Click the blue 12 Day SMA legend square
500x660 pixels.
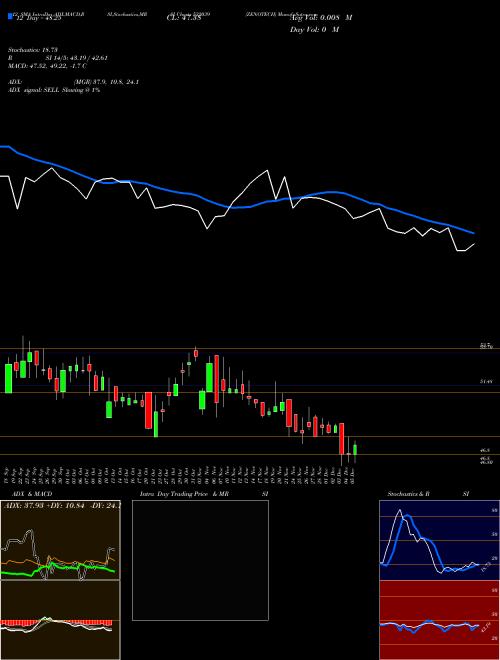point(10,16)
